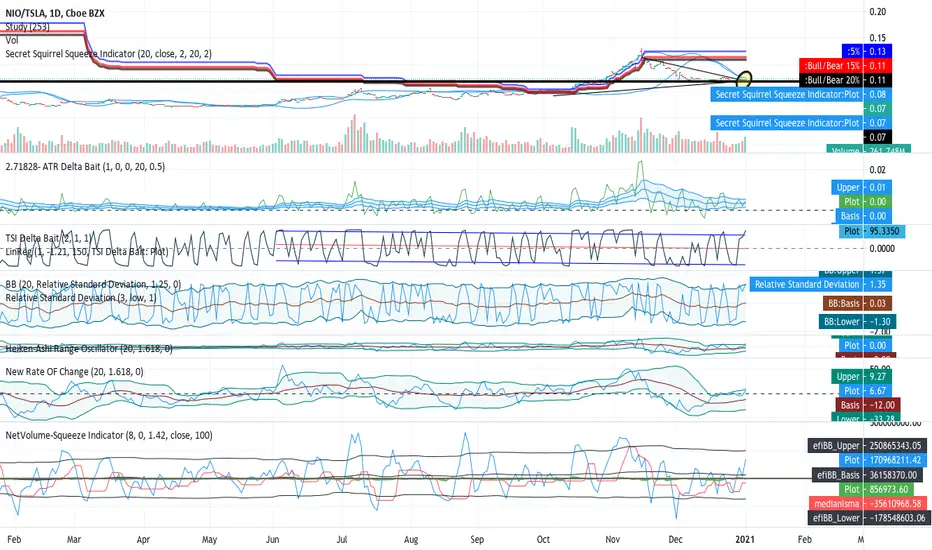The image size is (932, 550).
Task: Open Secret Squirrel Squeeze Indicator (20, close, 2, 20, 2) legend
Action: pyautogui.click(x=108, y=54)
